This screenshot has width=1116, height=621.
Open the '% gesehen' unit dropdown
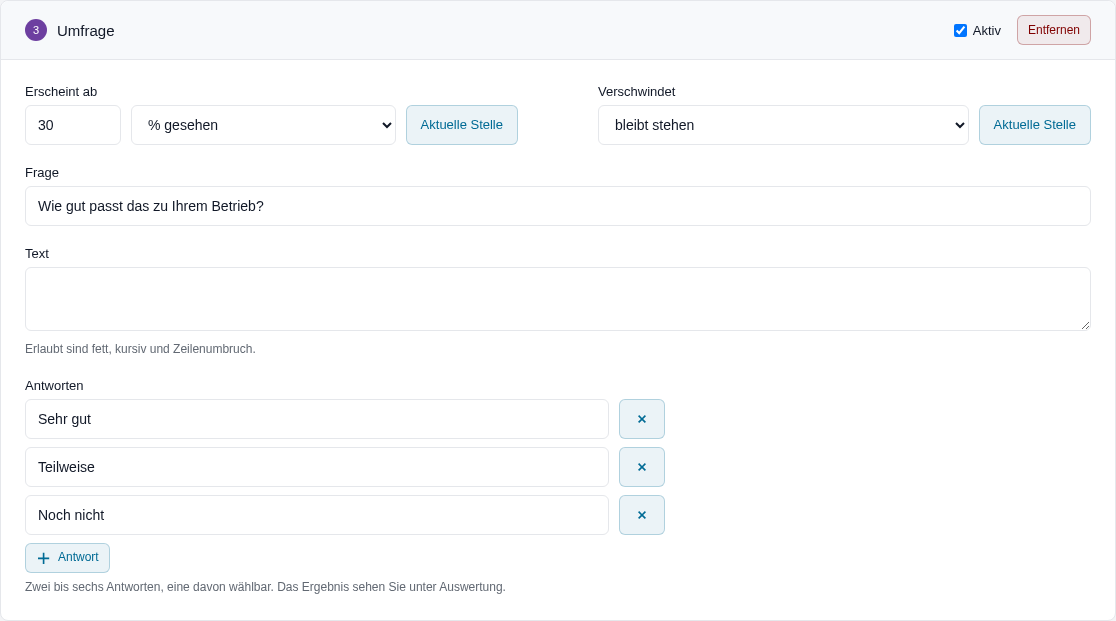pyautogui.click(x=263, y=125)
